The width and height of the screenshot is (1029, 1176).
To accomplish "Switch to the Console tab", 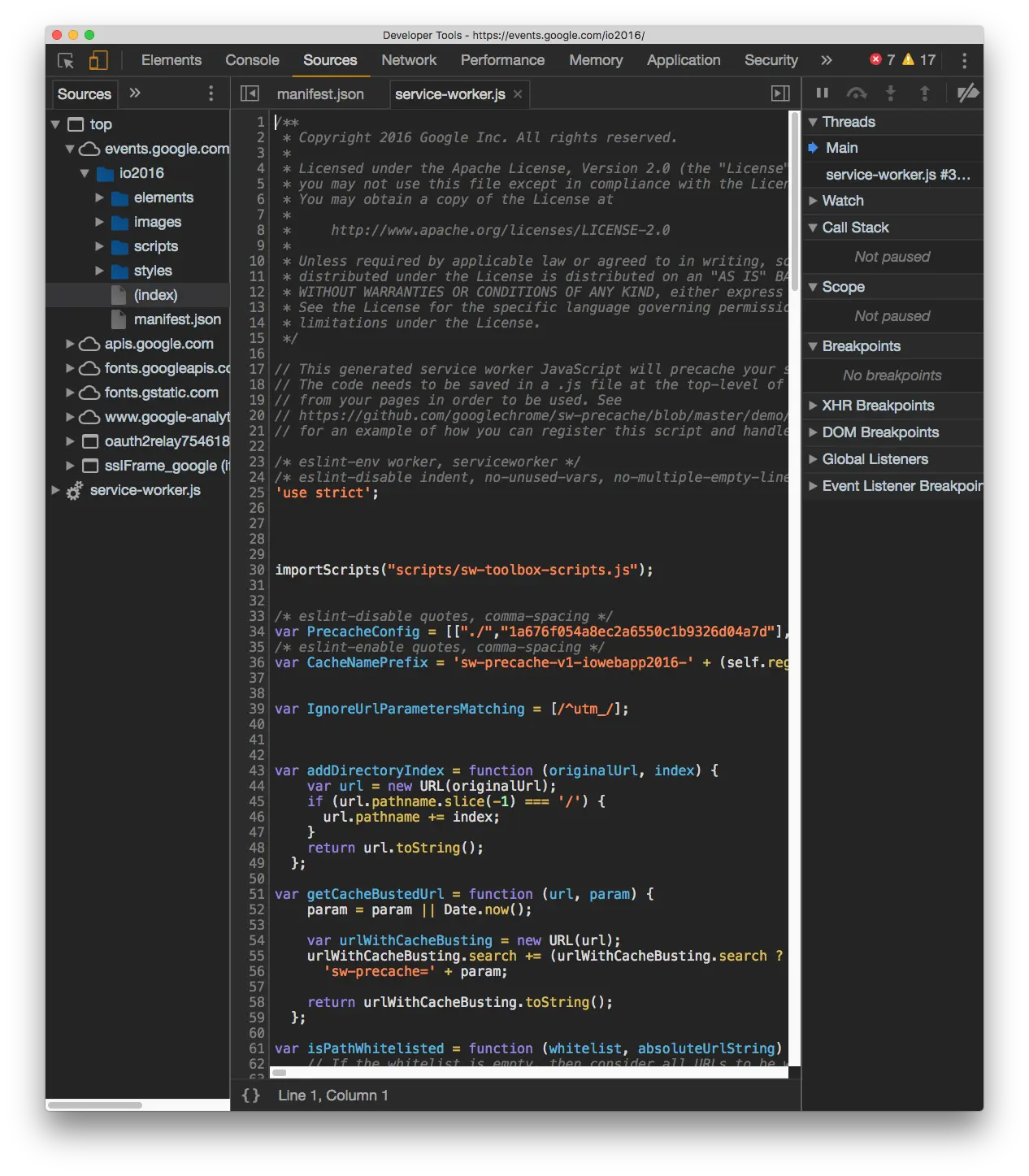I will coord(252,60).
